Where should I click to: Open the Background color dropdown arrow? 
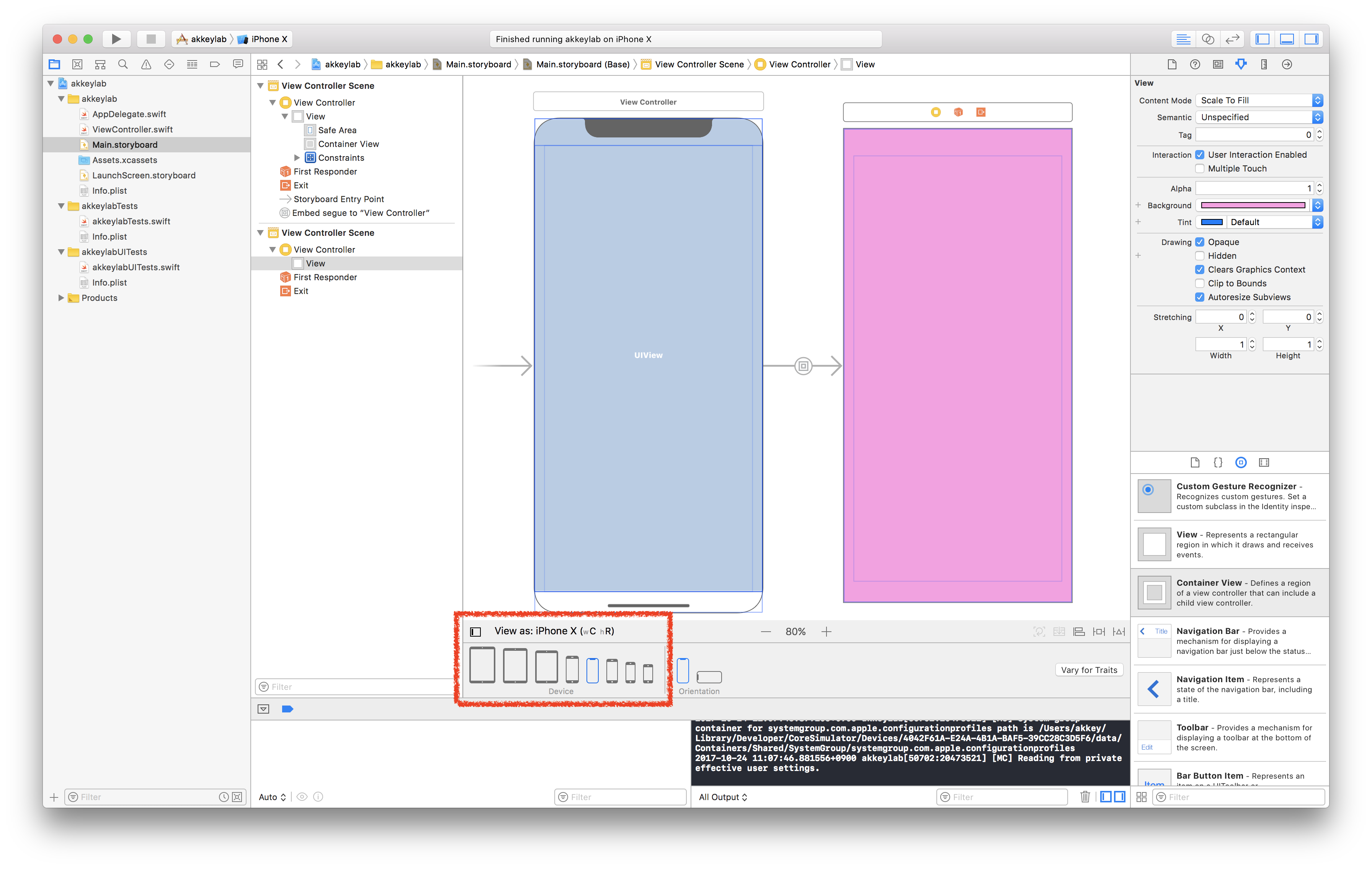pyautogui.click(x=1318, y=205)
